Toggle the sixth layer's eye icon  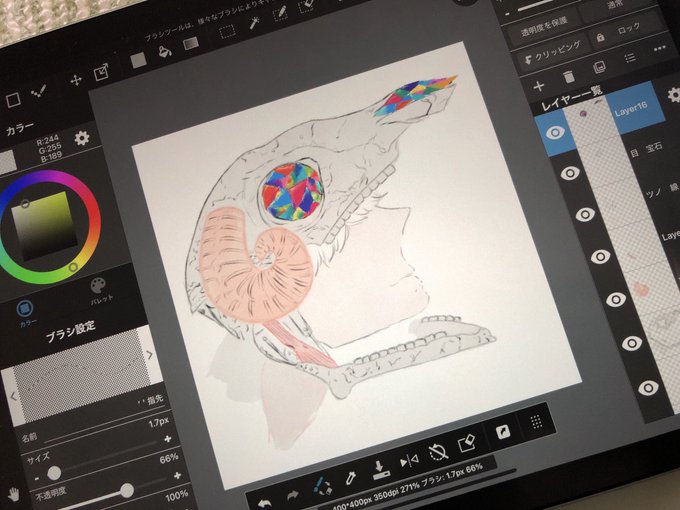pyautogui.click(x=632, y=343)
